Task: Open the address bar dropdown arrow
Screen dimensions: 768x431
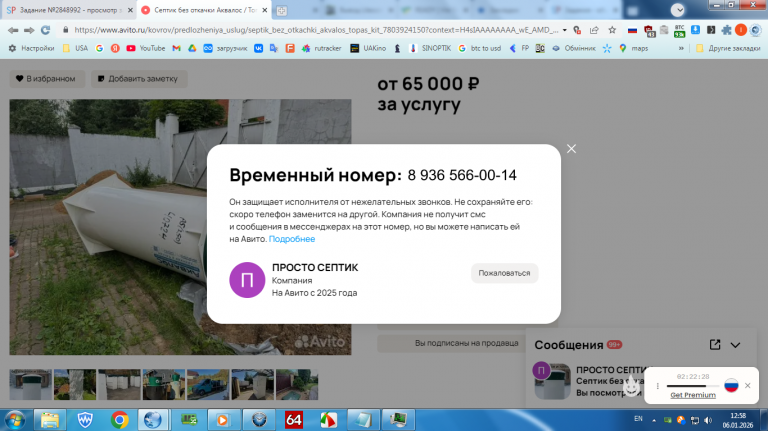Action: 564,30
